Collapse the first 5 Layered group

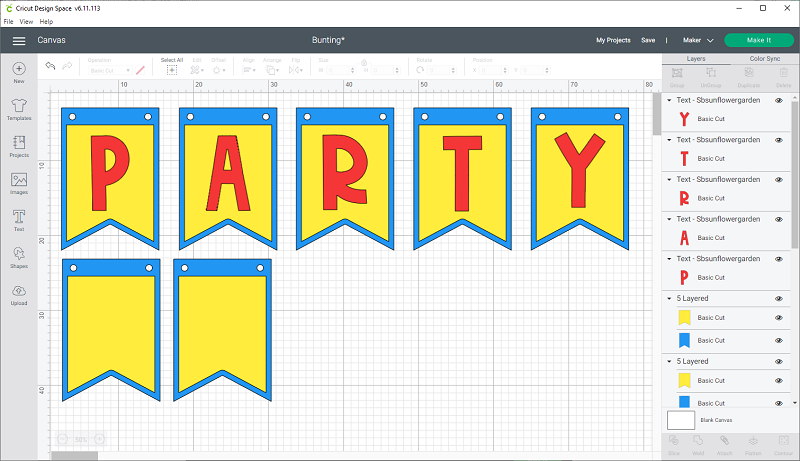click(x=669, y=298)
